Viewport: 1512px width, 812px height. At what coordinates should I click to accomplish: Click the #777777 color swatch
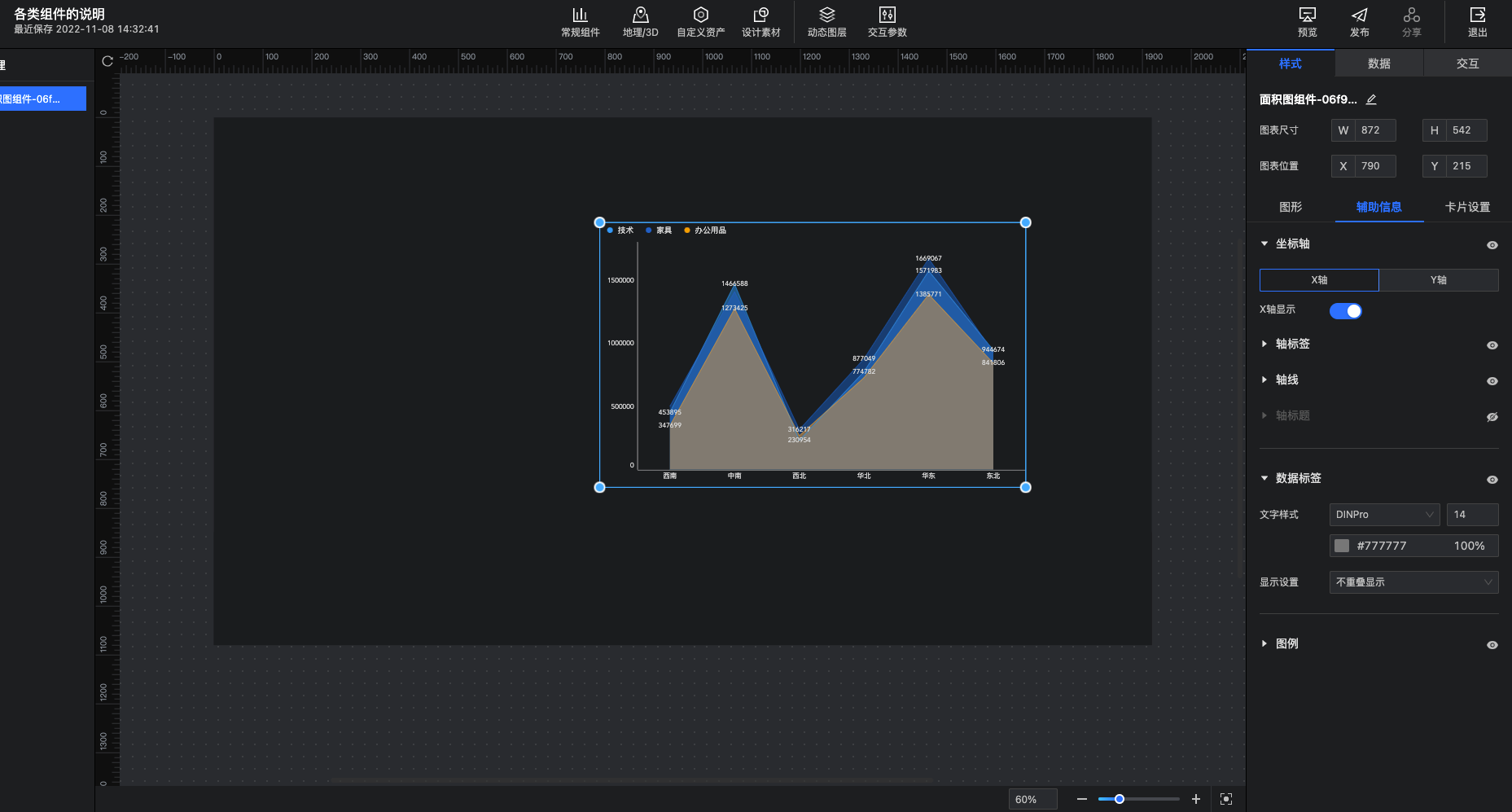point(1342,546)
